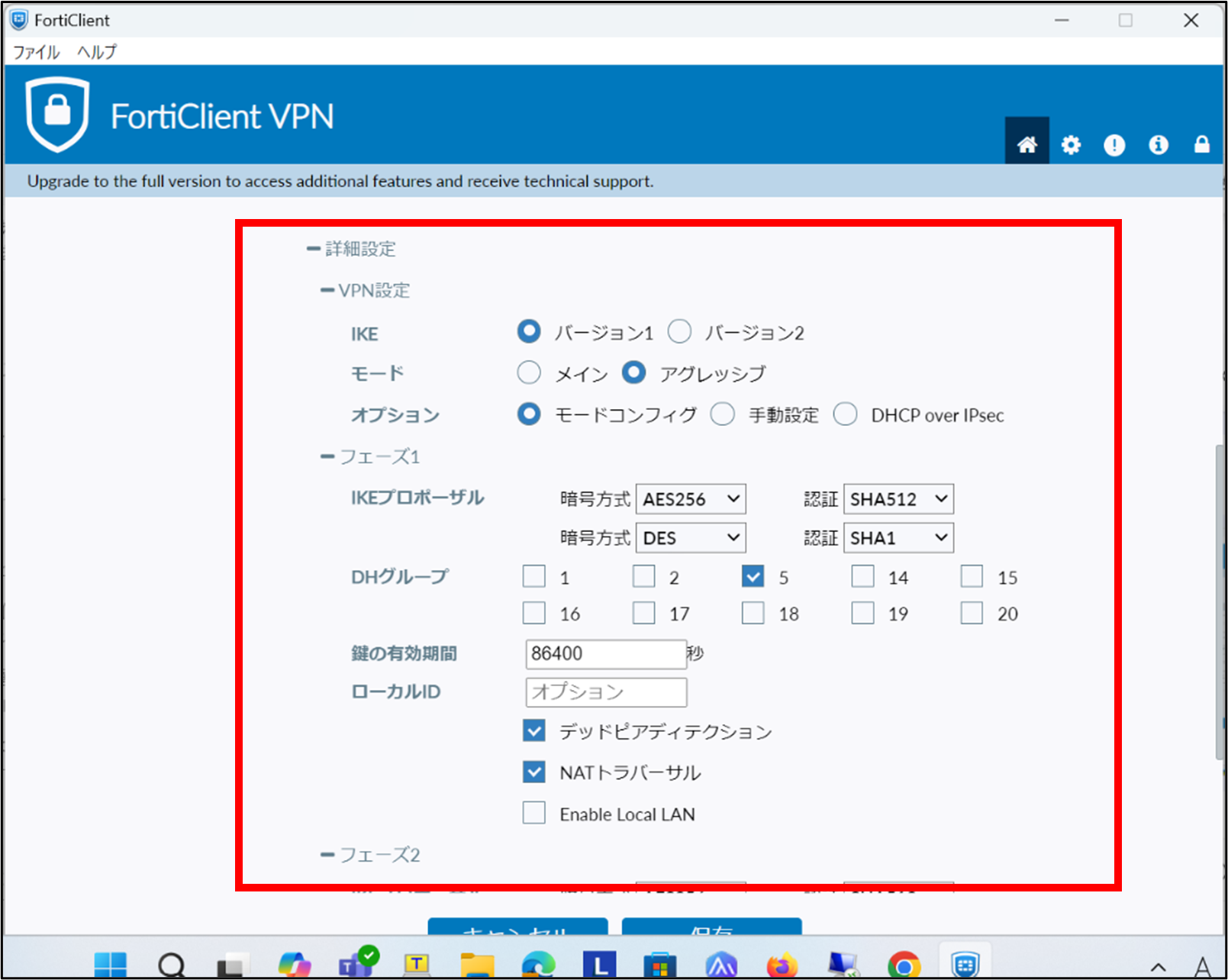The width and height of the screenshot is (1228, 980).
Task: Click the exclamation notification icon
Action: [x=1114, y=144]
